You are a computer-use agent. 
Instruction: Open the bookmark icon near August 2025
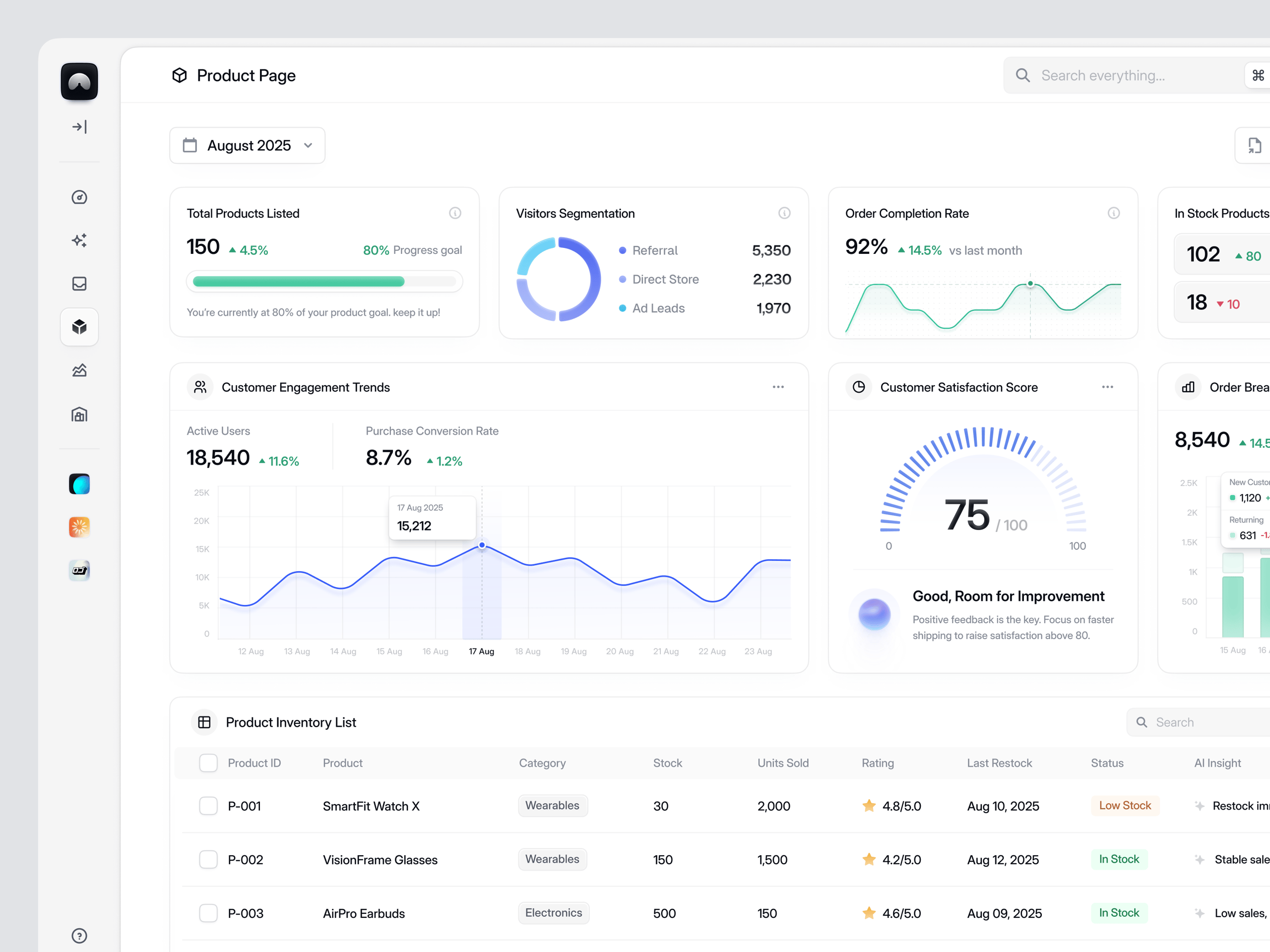point(1255,145)
